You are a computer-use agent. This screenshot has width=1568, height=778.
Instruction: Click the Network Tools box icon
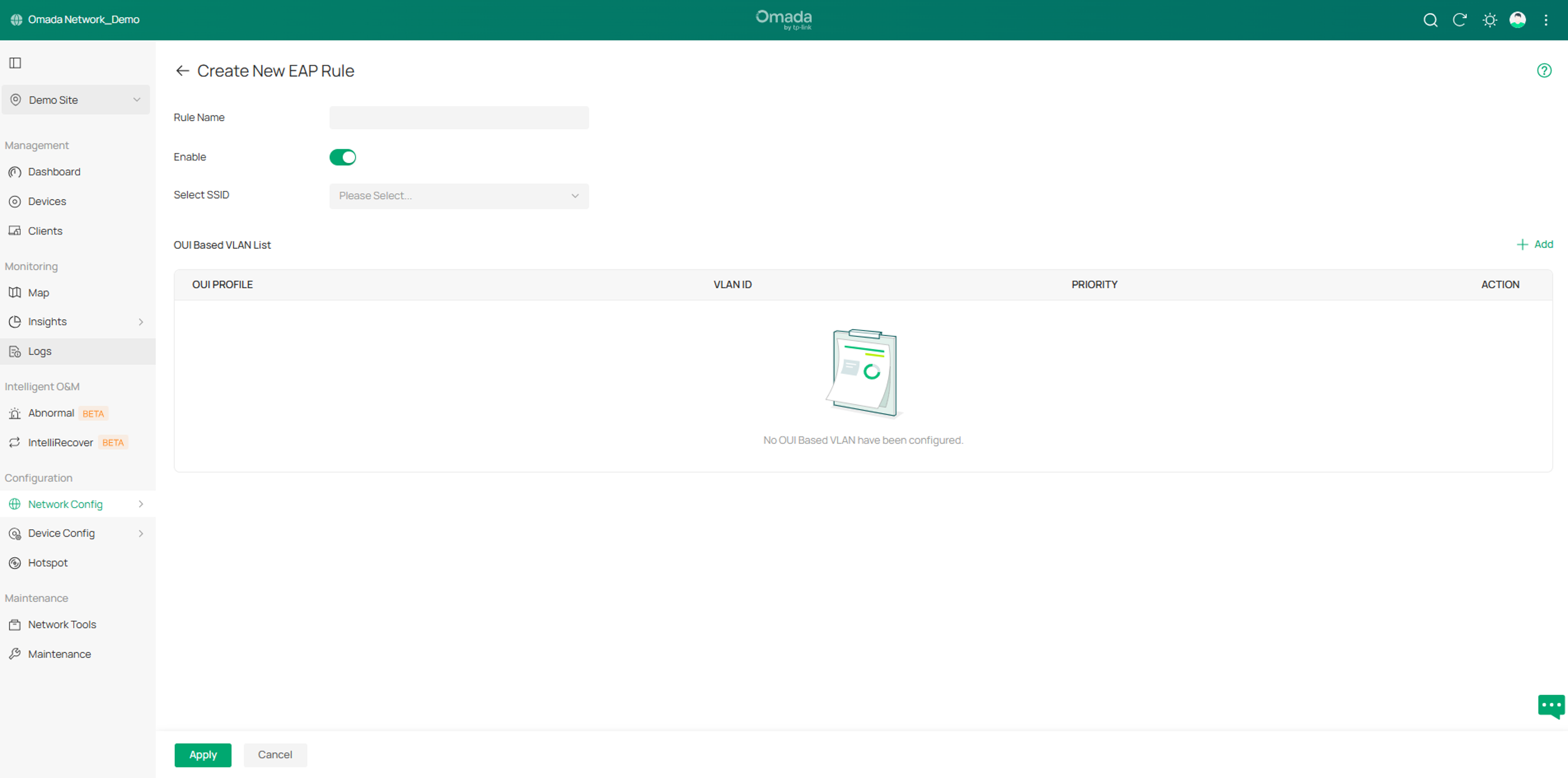pyautogui.click(x=15, y=625)
